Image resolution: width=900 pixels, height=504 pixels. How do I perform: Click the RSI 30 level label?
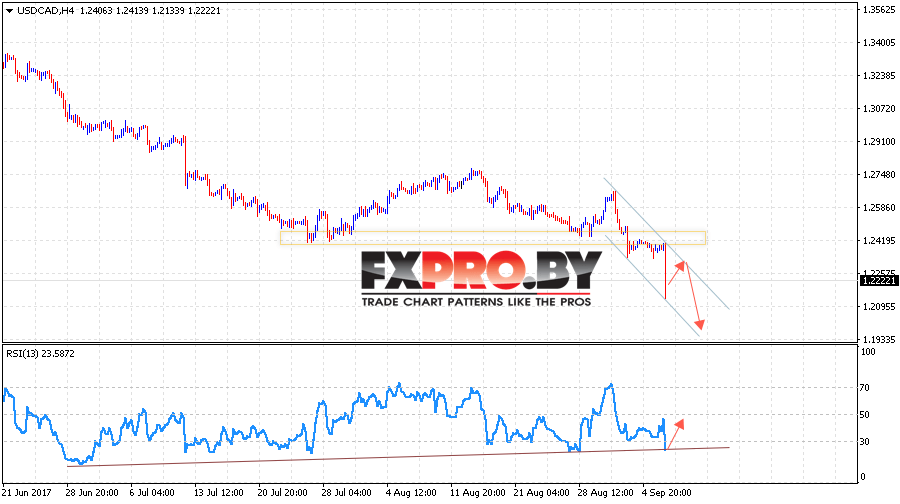(x=864, y=441)
